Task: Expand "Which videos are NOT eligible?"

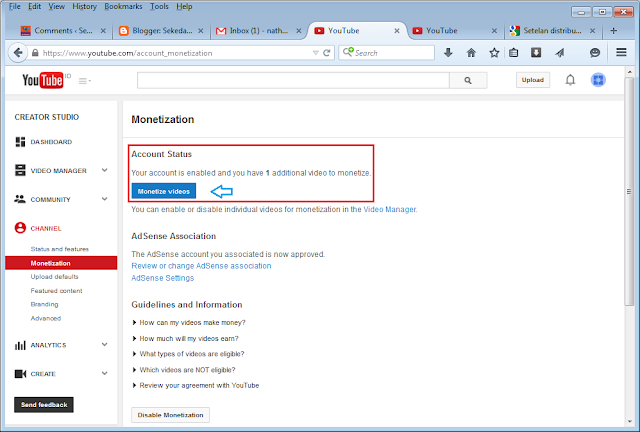Action: coord(184,370)
